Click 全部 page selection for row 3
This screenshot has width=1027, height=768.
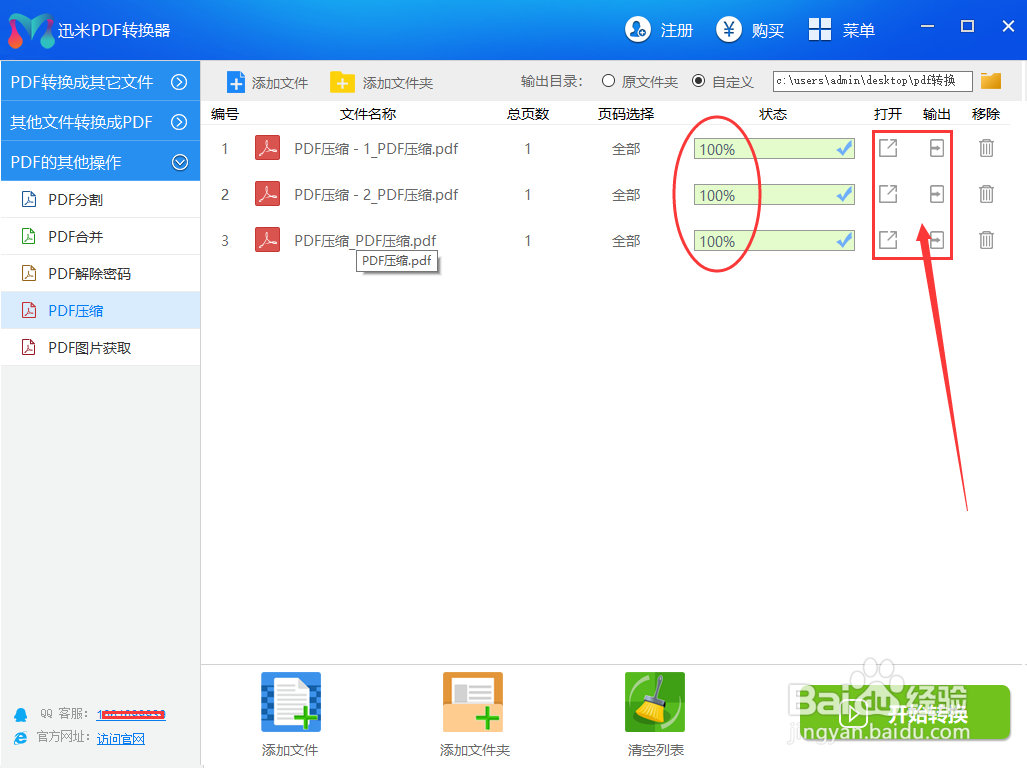[x=626, y=241]
